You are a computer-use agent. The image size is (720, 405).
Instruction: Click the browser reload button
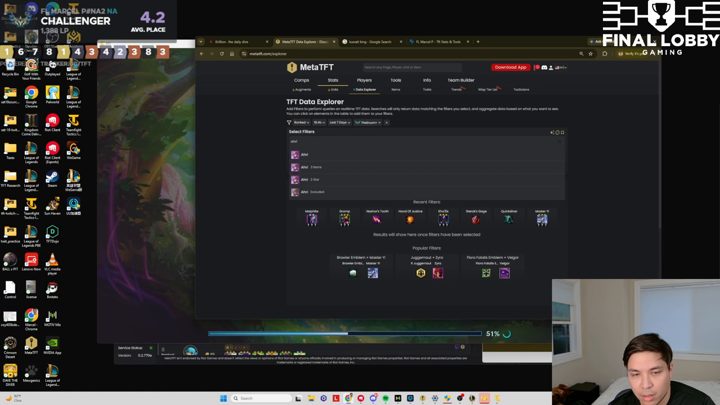pos(222,54)
